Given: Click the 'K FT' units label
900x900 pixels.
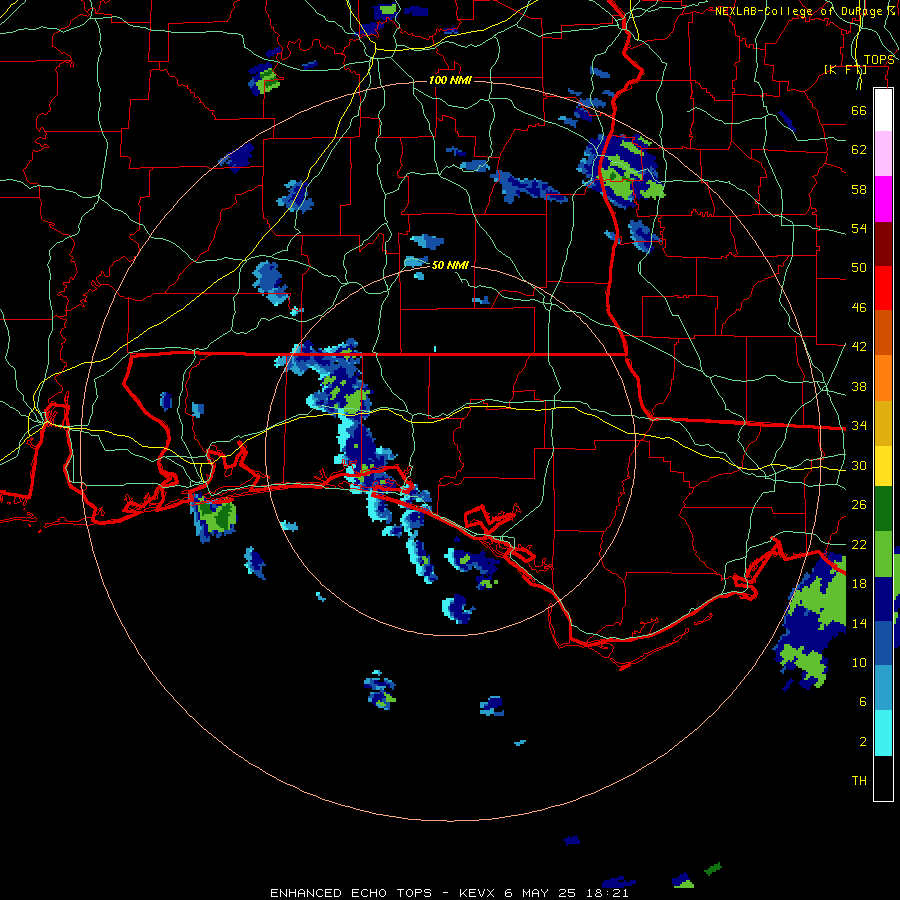Looking at the screenshot, I should click(x=845, y=70).
